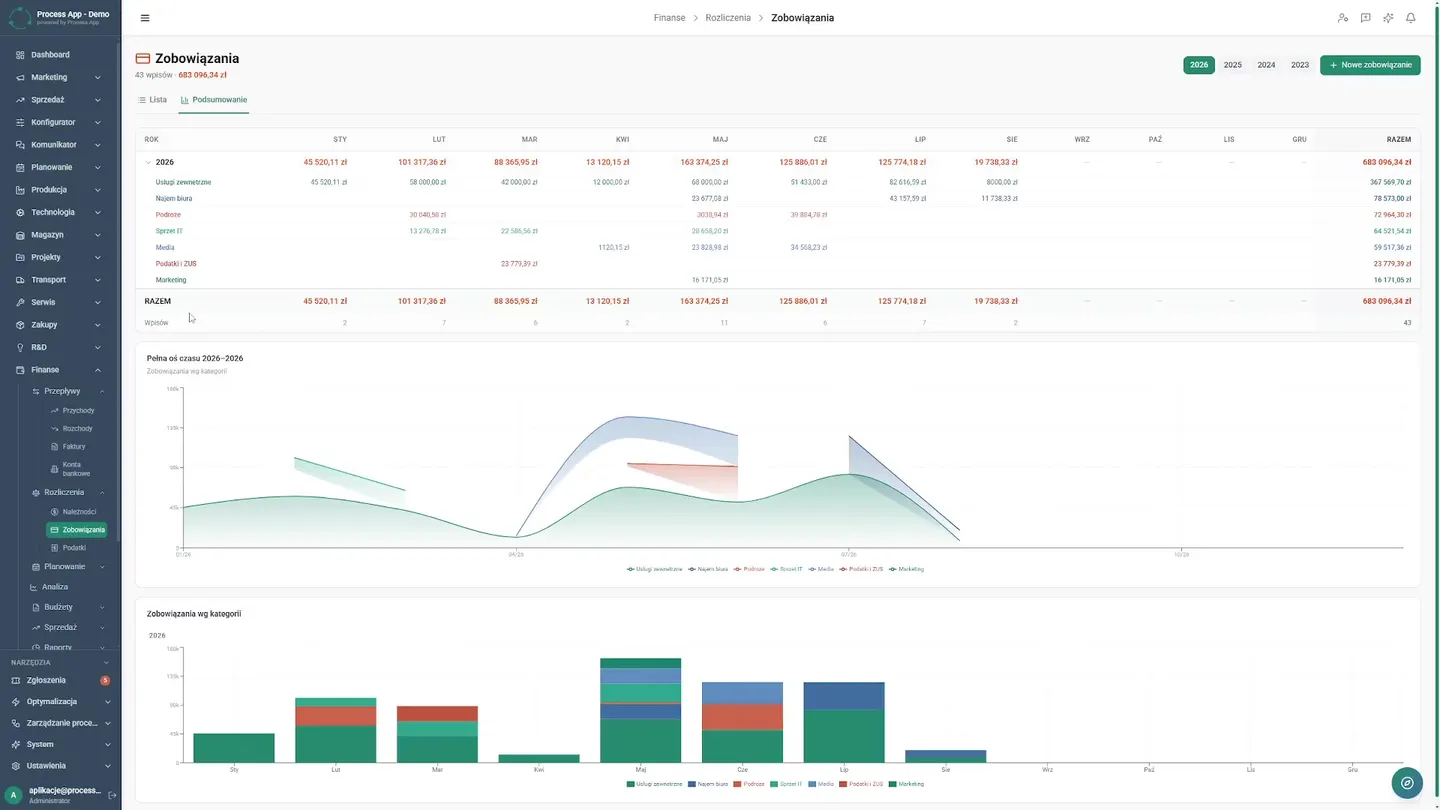Click Podatki i ZUS table row label
The image size is (1440, 810).
(176, 264)
